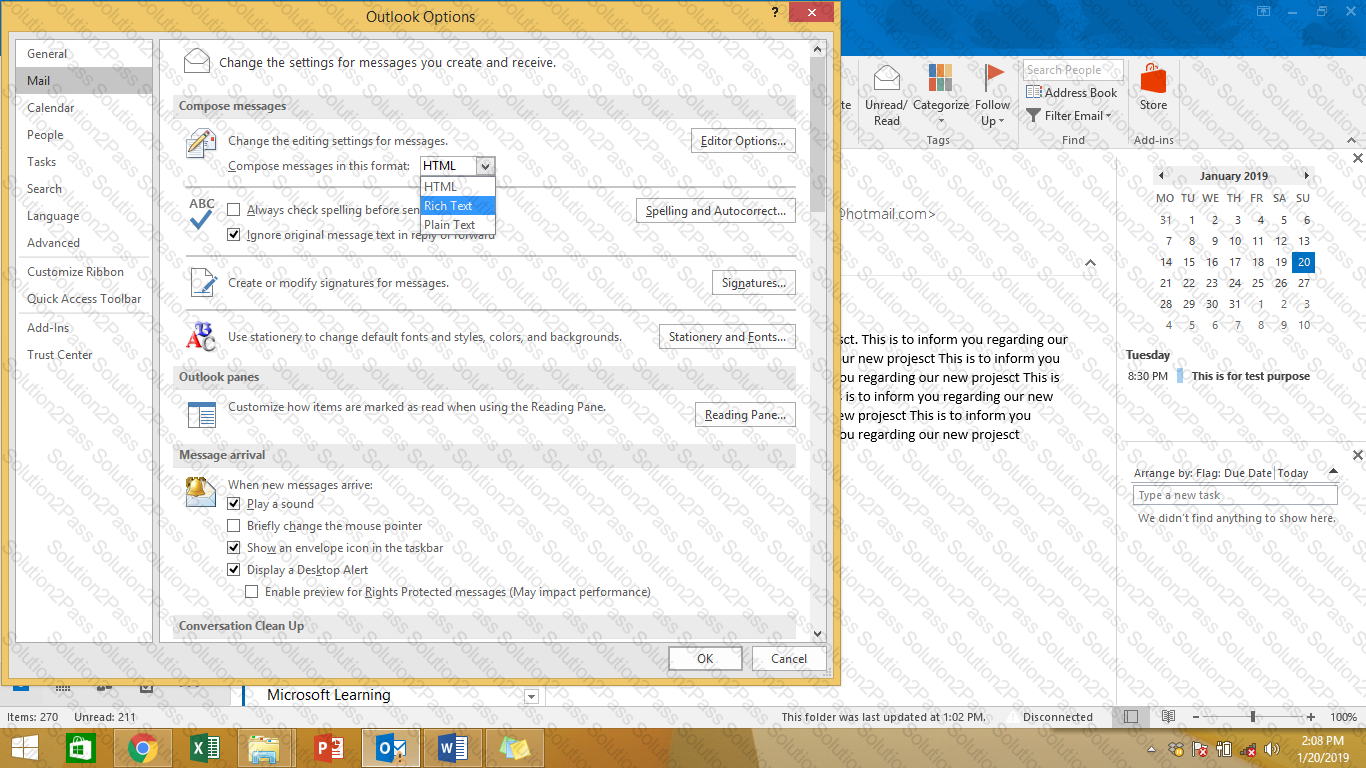Click the Disconnected warning icon in the status bar
This screenshot has height=768, width=1366.
tap(1014, 717)
